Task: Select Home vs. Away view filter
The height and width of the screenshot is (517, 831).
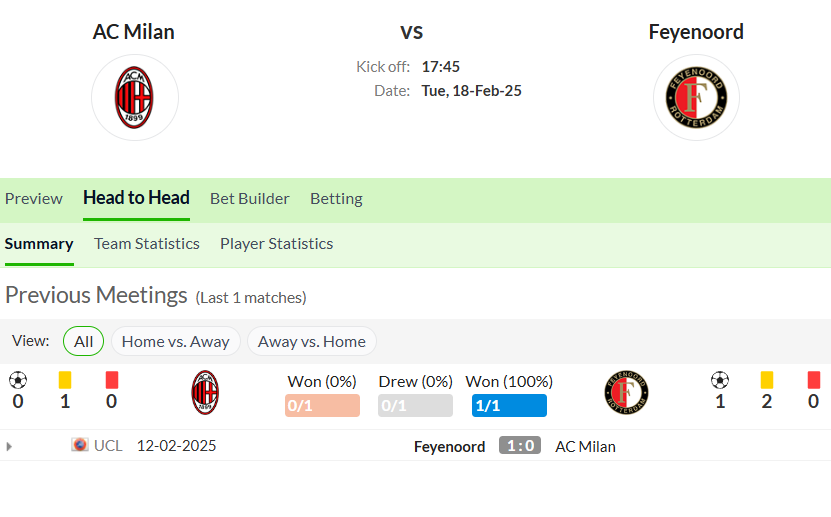Action: 175,341
